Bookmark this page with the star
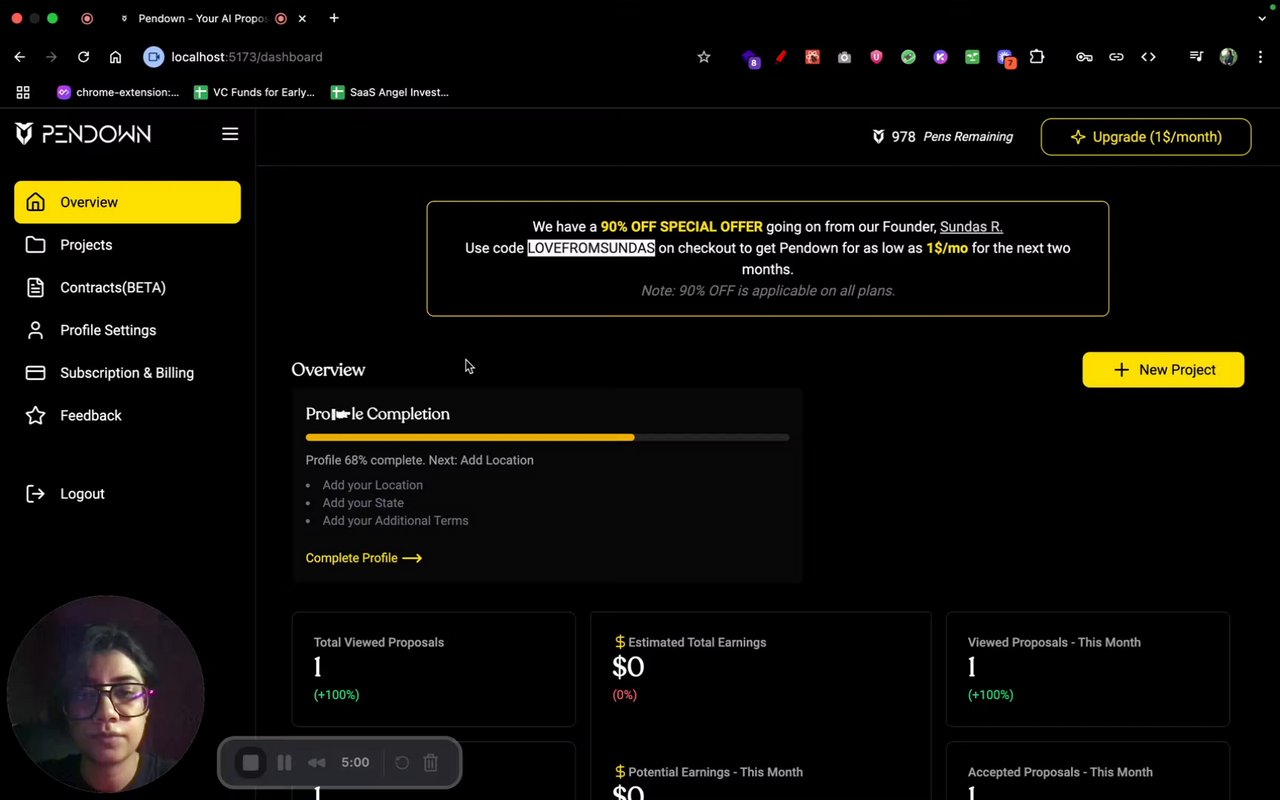This screenshot has height=800, width=1280. [x=704, y=57]
